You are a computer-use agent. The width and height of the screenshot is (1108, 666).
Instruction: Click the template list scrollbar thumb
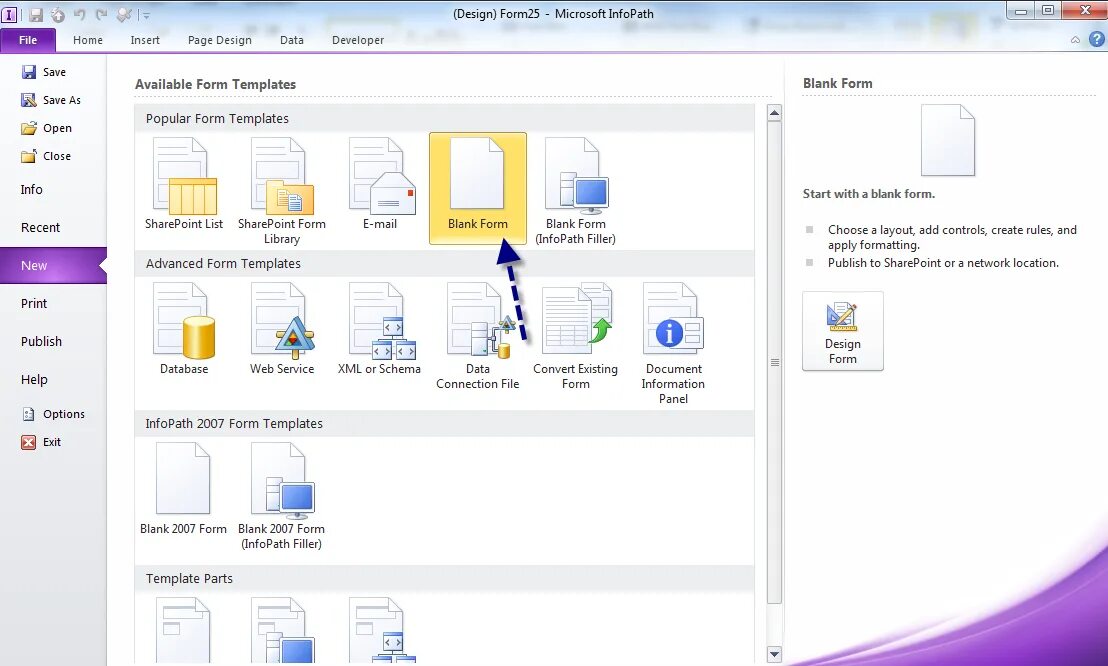(774, 362)
